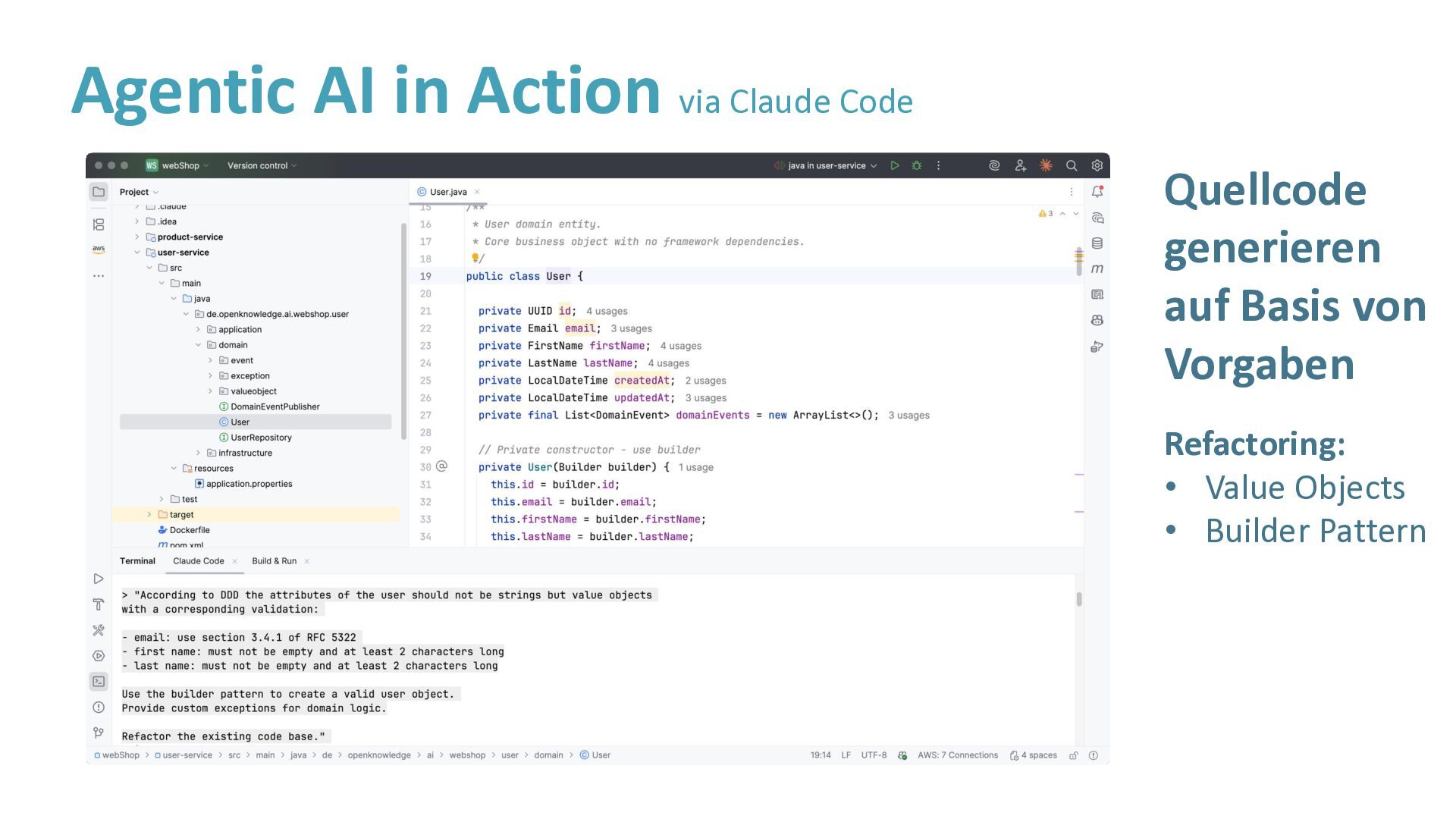Toggle read-only lock in status bar
1456x819 pixels.
click(x=1073, y=755)
